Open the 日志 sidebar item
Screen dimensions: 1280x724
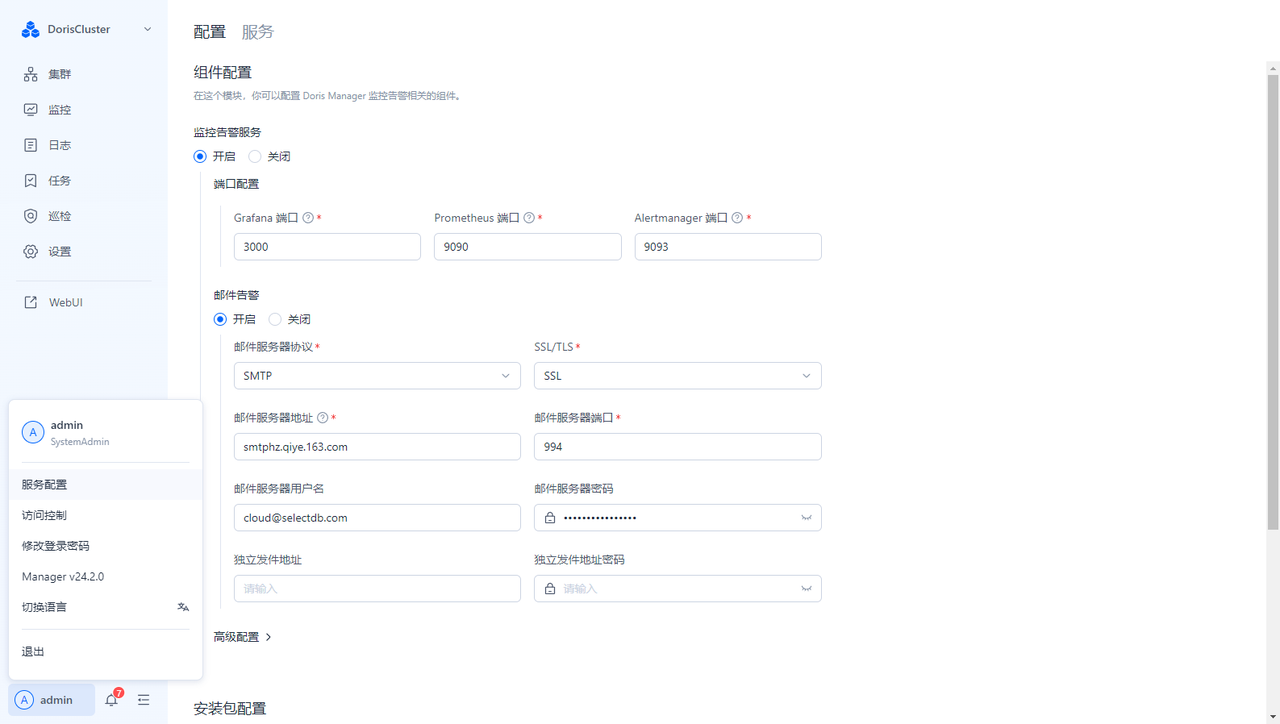(x=84, y=145)
